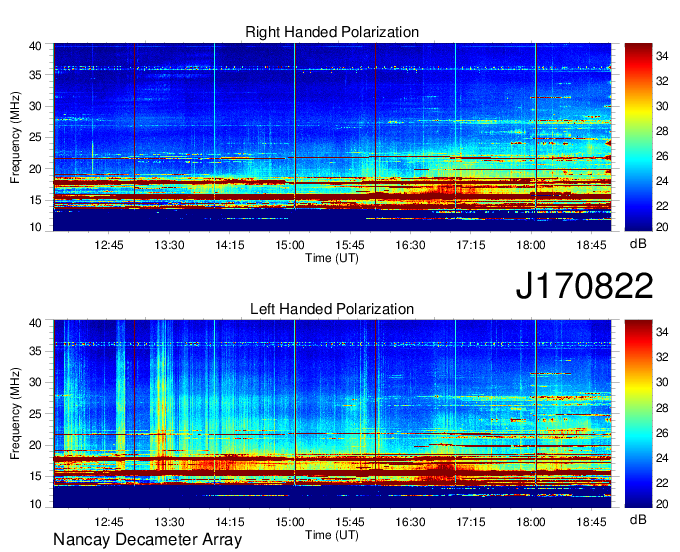Image resolution: width=680 pixels, height=552 pixels.
Task: Click the 'dB' label under the upper color bar
Action: (638, 244)
